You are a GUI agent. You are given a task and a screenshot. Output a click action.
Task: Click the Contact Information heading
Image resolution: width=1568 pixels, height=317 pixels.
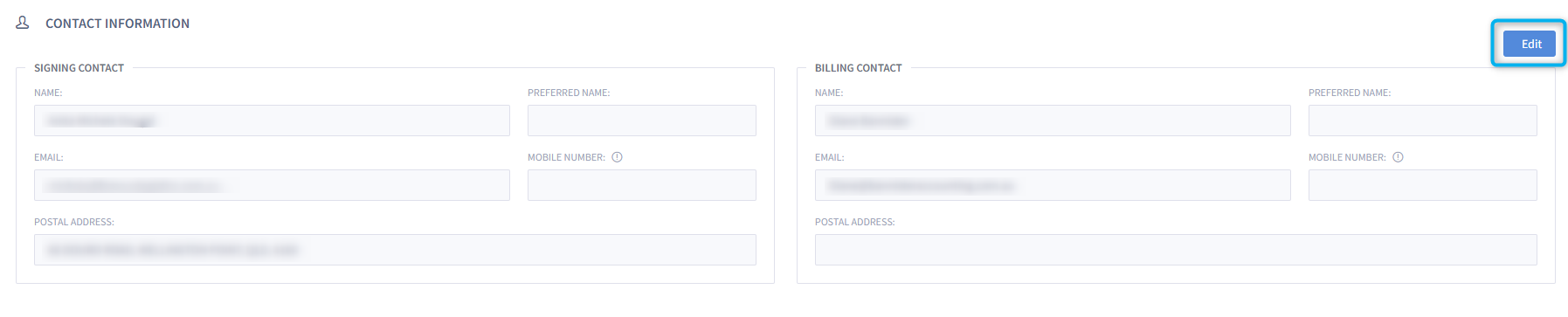coord(117,24)
